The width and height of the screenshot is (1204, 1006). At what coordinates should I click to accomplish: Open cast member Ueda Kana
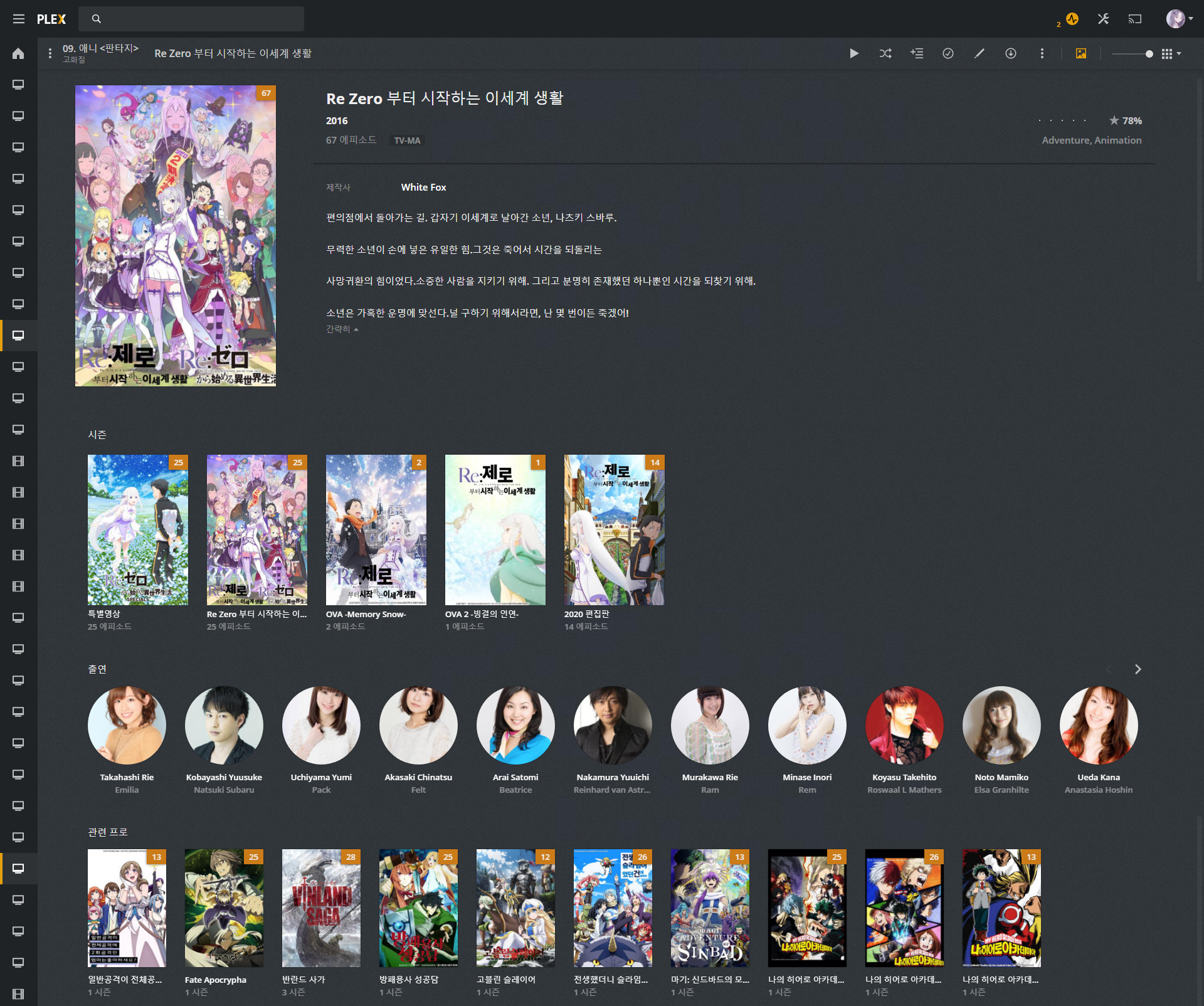(1099, 725)
